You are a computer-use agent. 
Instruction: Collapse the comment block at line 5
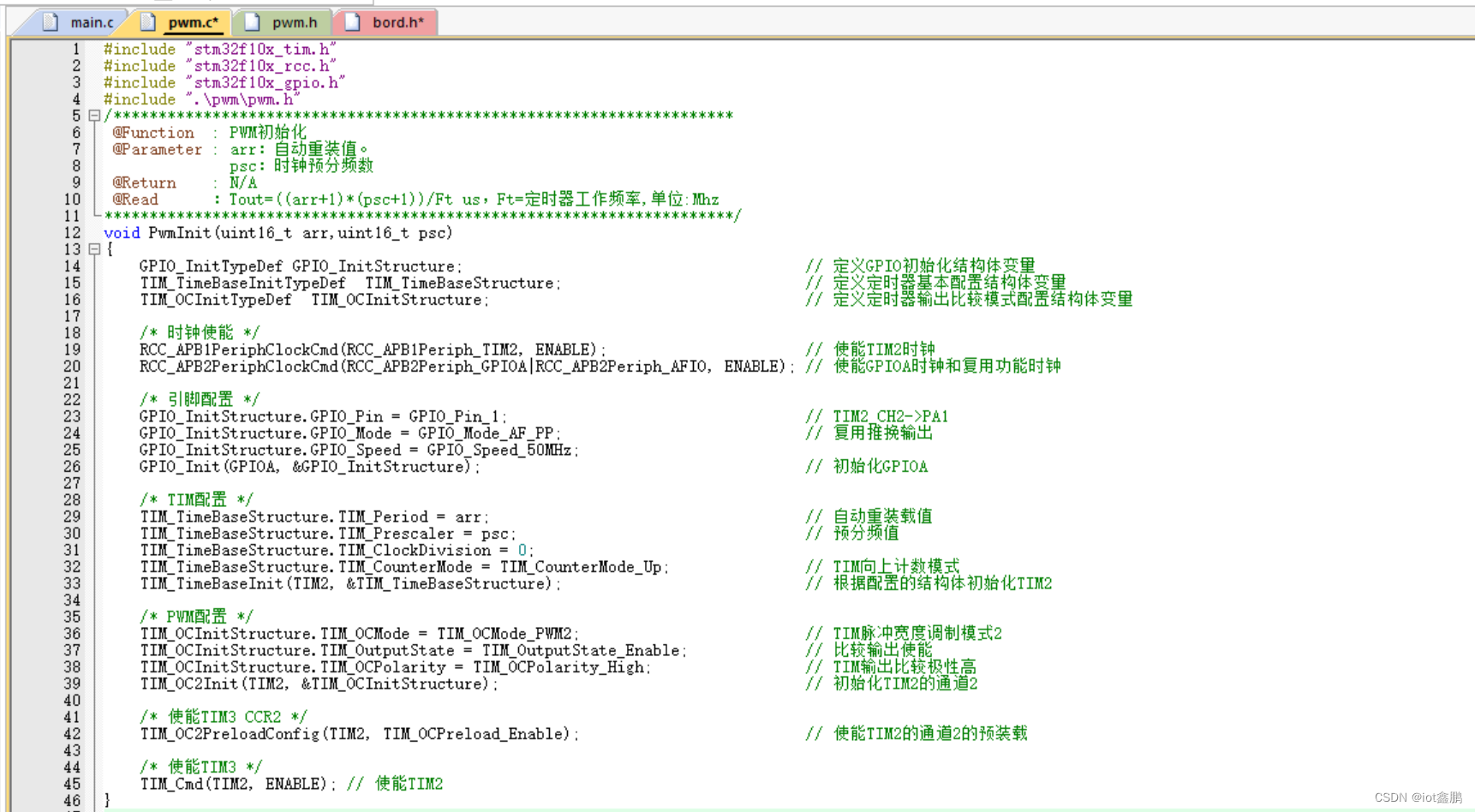pyautogui.click(x=95, y=116)
